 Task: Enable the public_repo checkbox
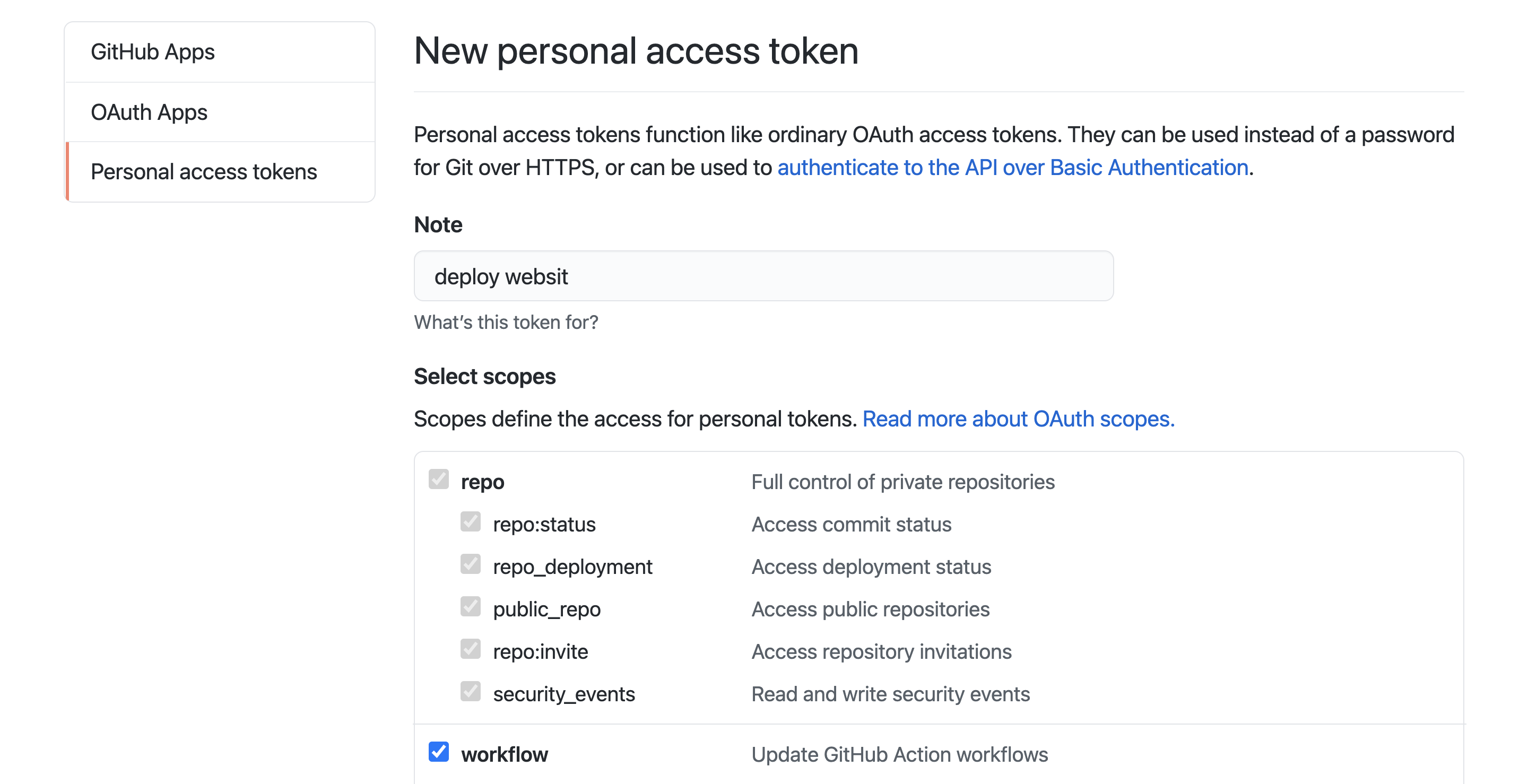click(x=471, y=607)
